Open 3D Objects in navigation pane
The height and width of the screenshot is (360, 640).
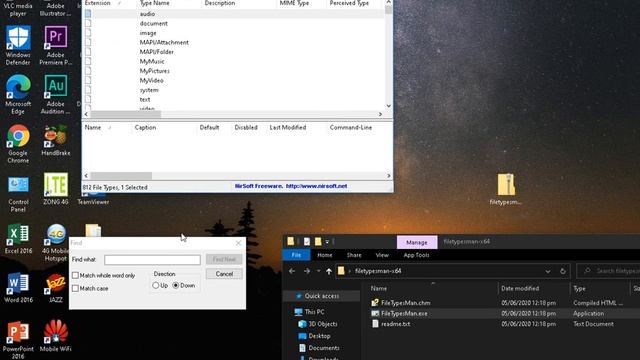[x=322, y=324]
